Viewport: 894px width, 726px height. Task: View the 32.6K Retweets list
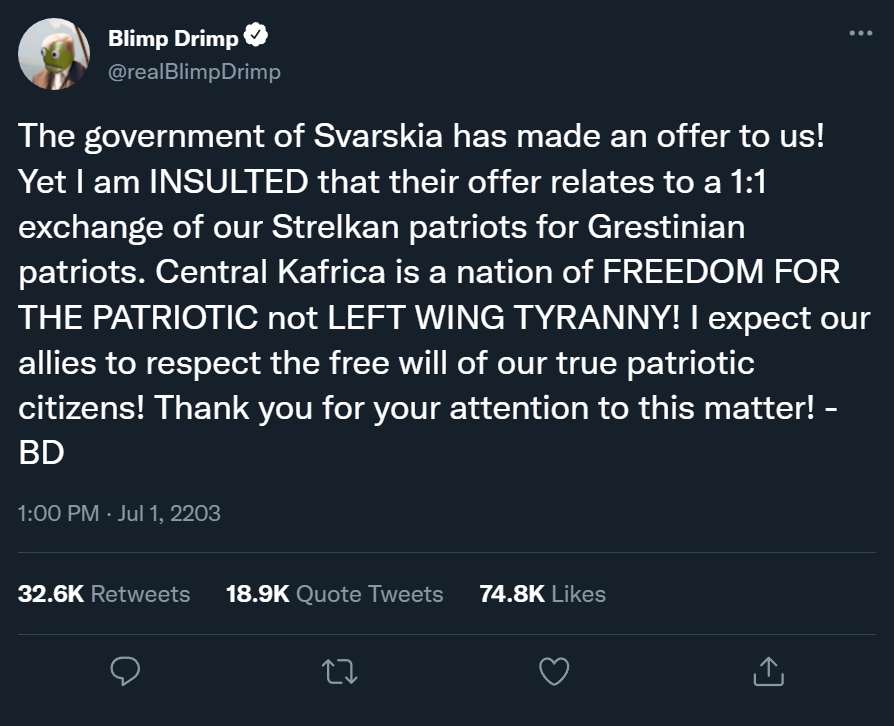[x=104, y=594]
